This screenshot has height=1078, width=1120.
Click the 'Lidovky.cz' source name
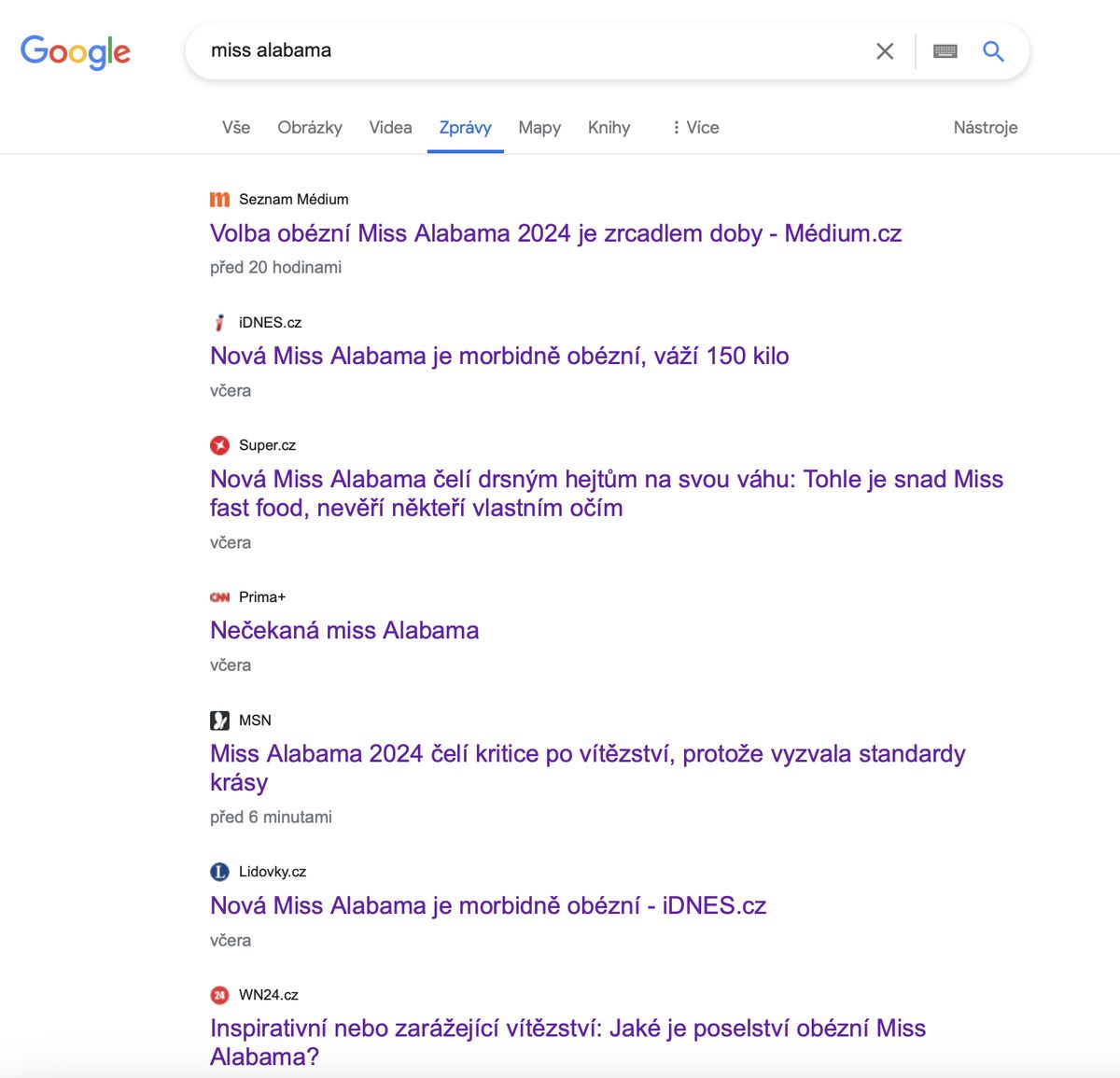click(x=273, y=872)
